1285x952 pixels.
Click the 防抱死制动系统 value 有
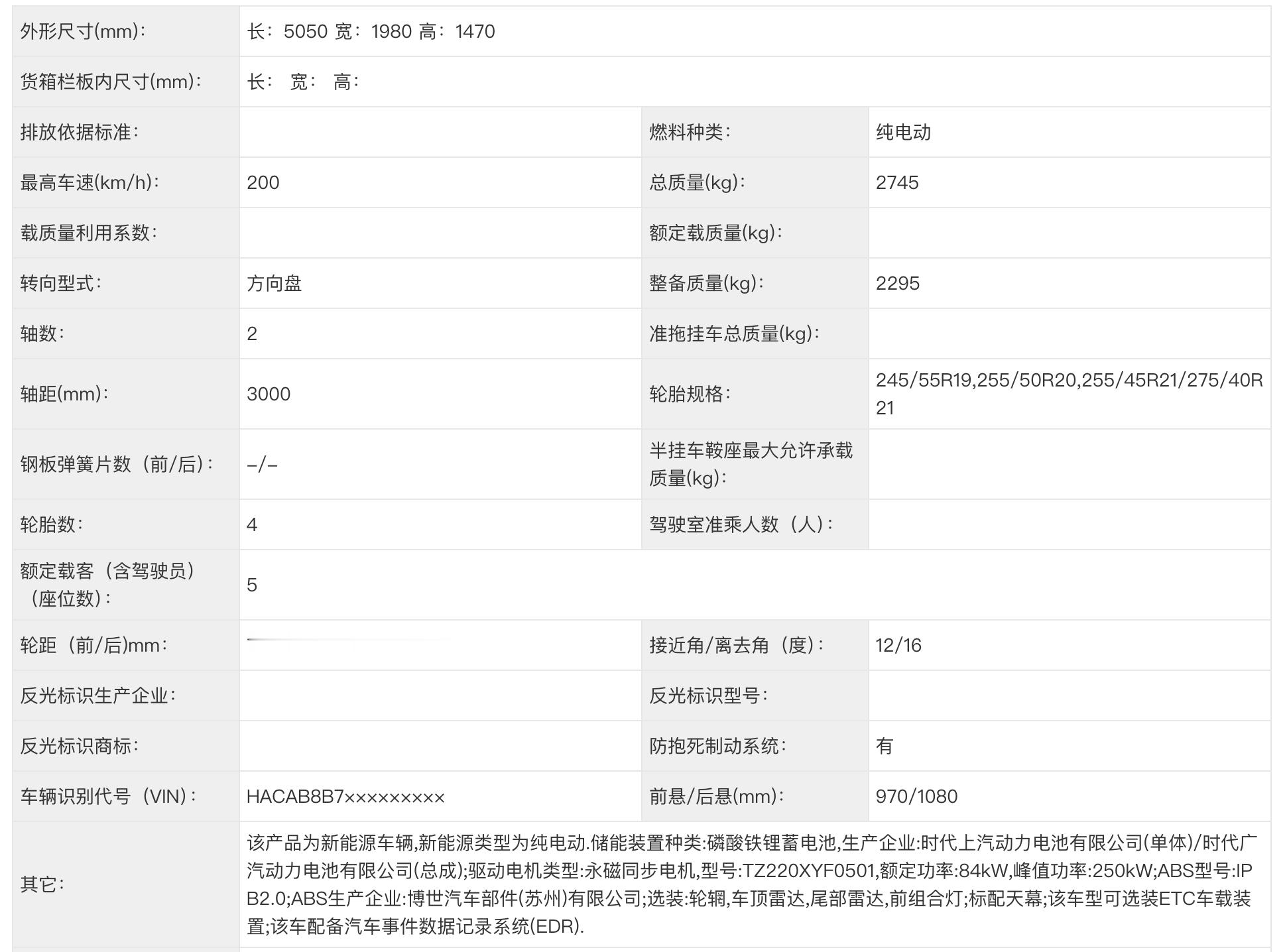point(885,746)
